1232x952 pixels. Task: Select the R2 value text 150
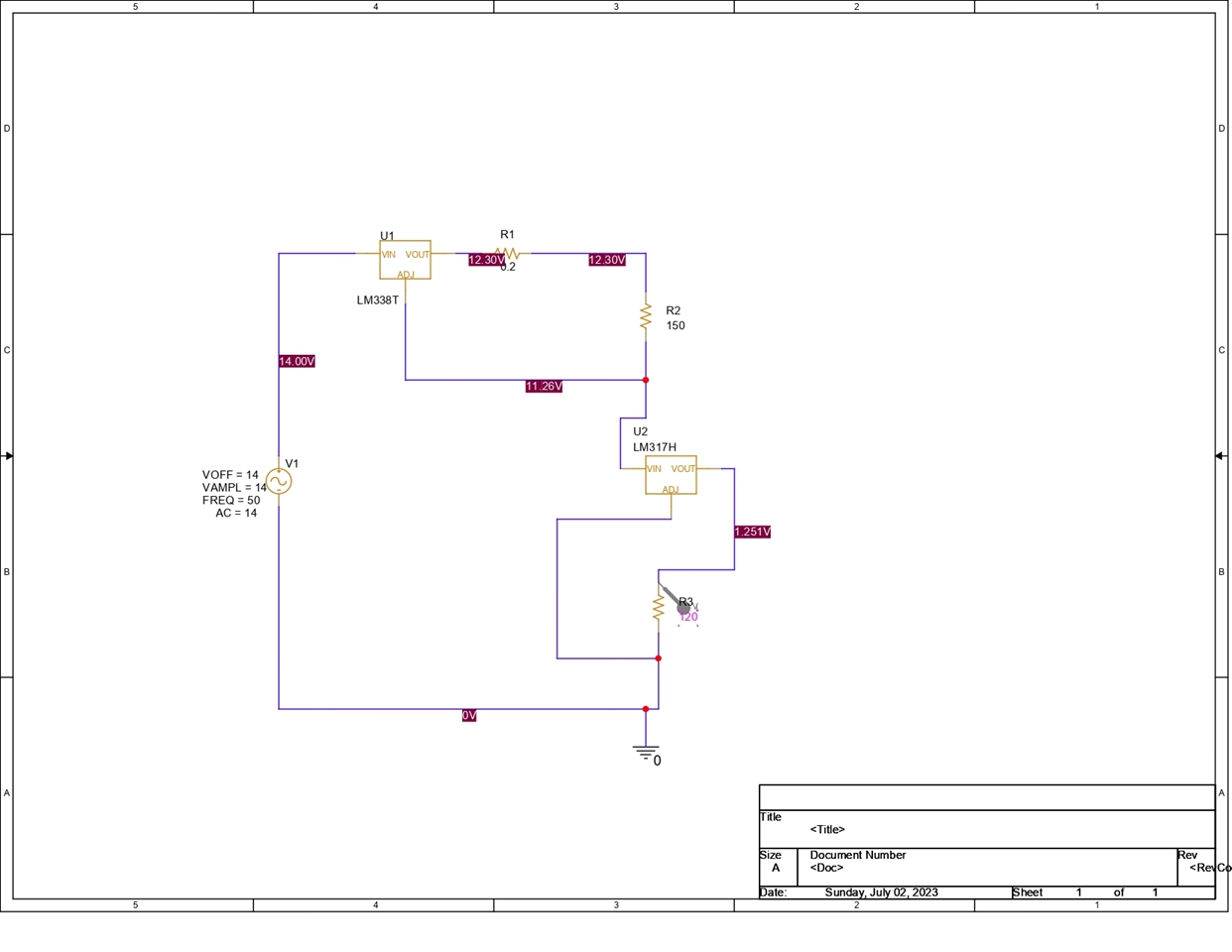tap(676, 326)
